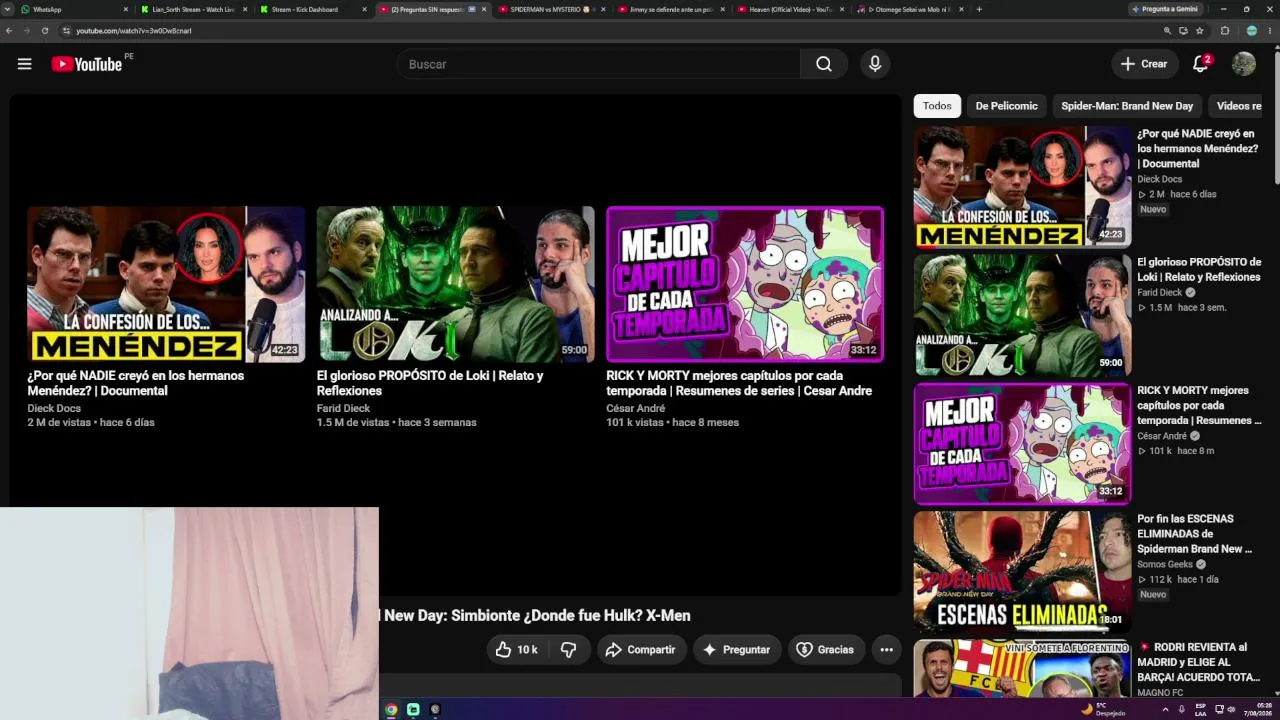
Task: Click the magnifying glass search button
Action: coord(824,64)
